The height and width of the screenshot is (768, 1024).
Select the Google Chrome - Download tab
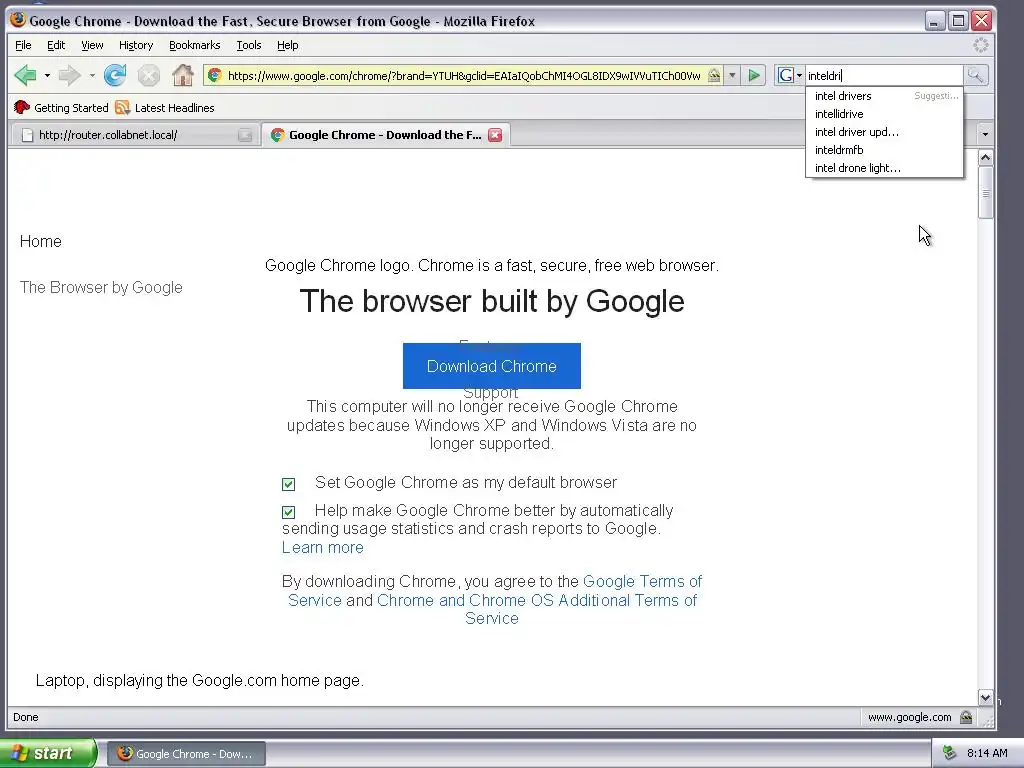(386, 135)
